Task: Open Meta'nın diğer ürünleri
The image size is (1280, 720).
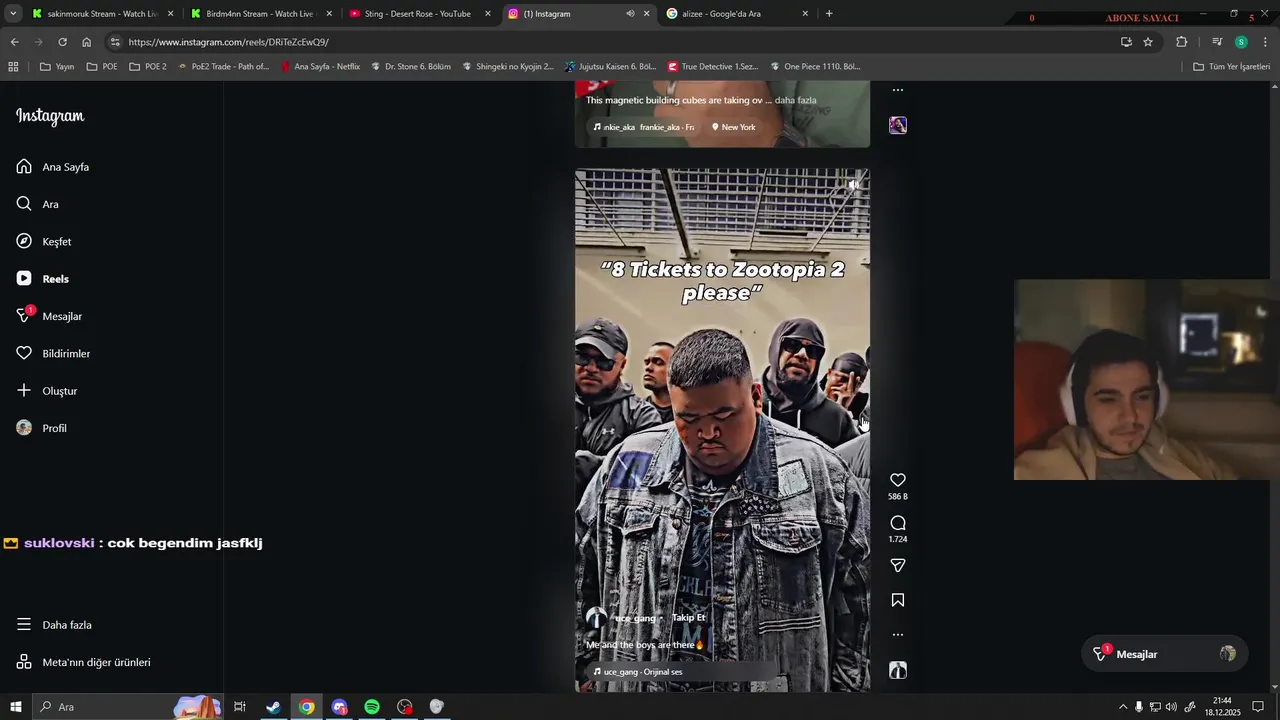Action: coord(83,662)
